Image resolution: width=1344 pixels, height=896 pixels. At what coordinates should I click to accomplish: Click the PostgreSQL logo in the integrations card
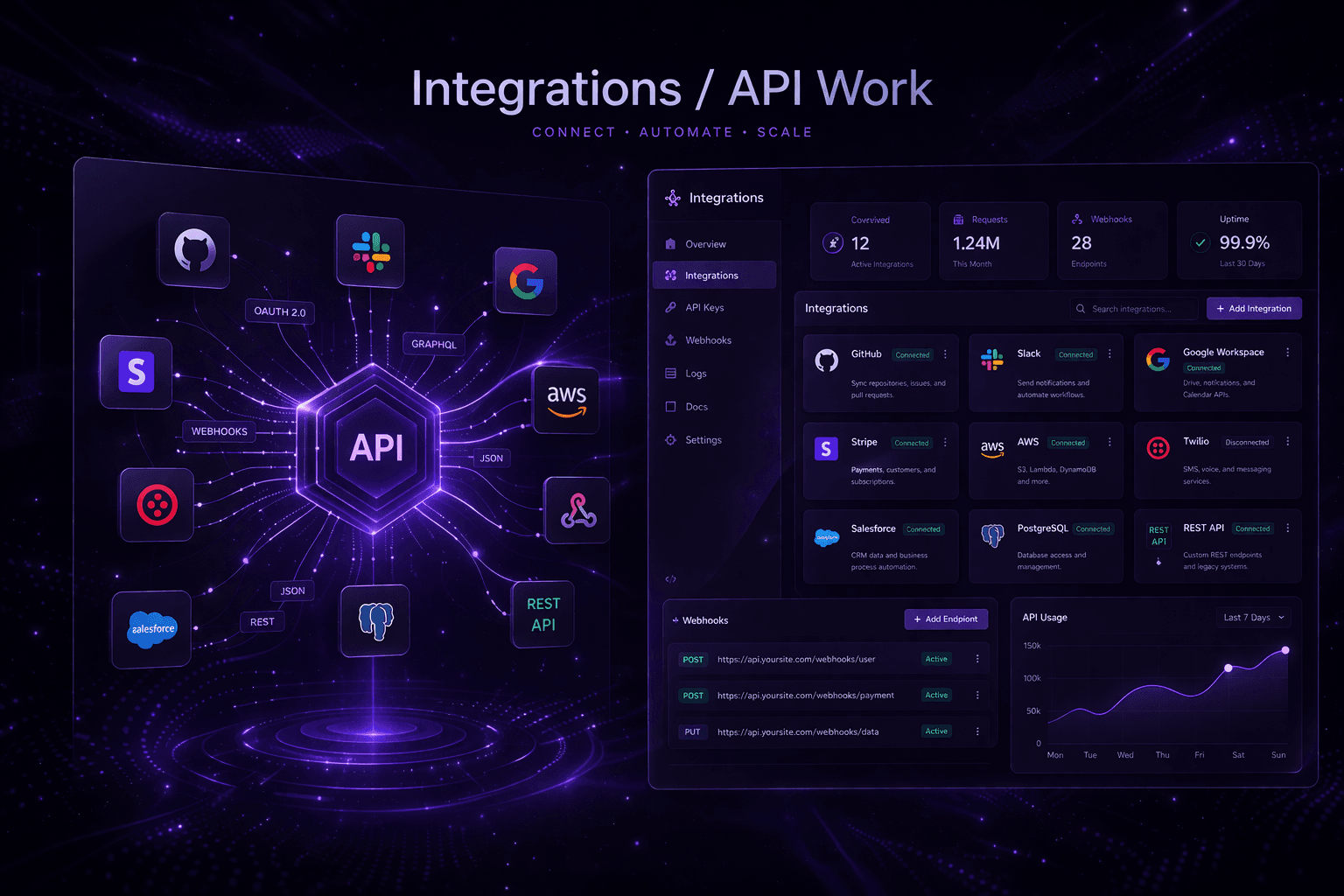pos(992,535)
